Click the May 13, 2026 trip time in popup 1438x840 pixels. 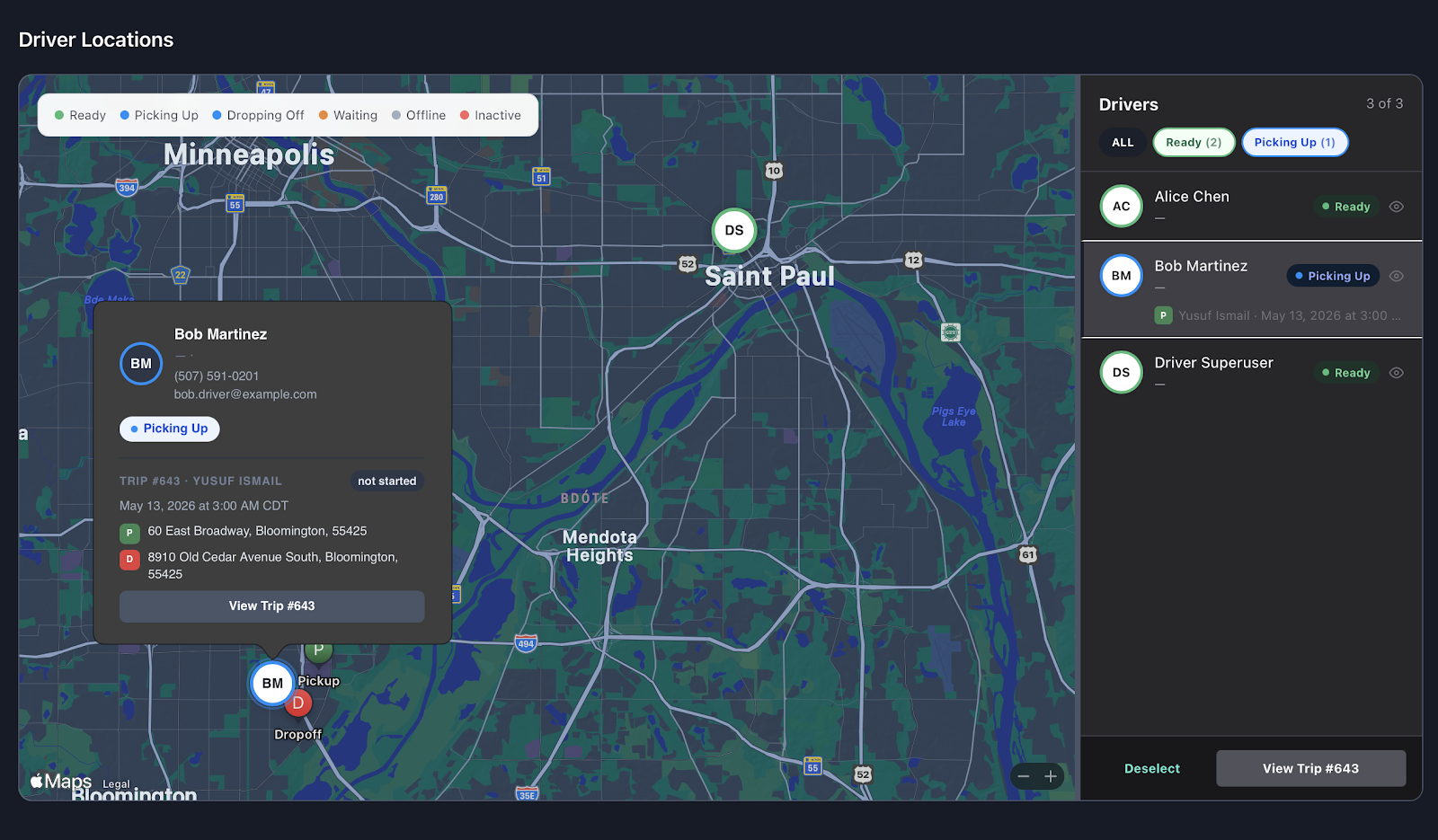204,506
